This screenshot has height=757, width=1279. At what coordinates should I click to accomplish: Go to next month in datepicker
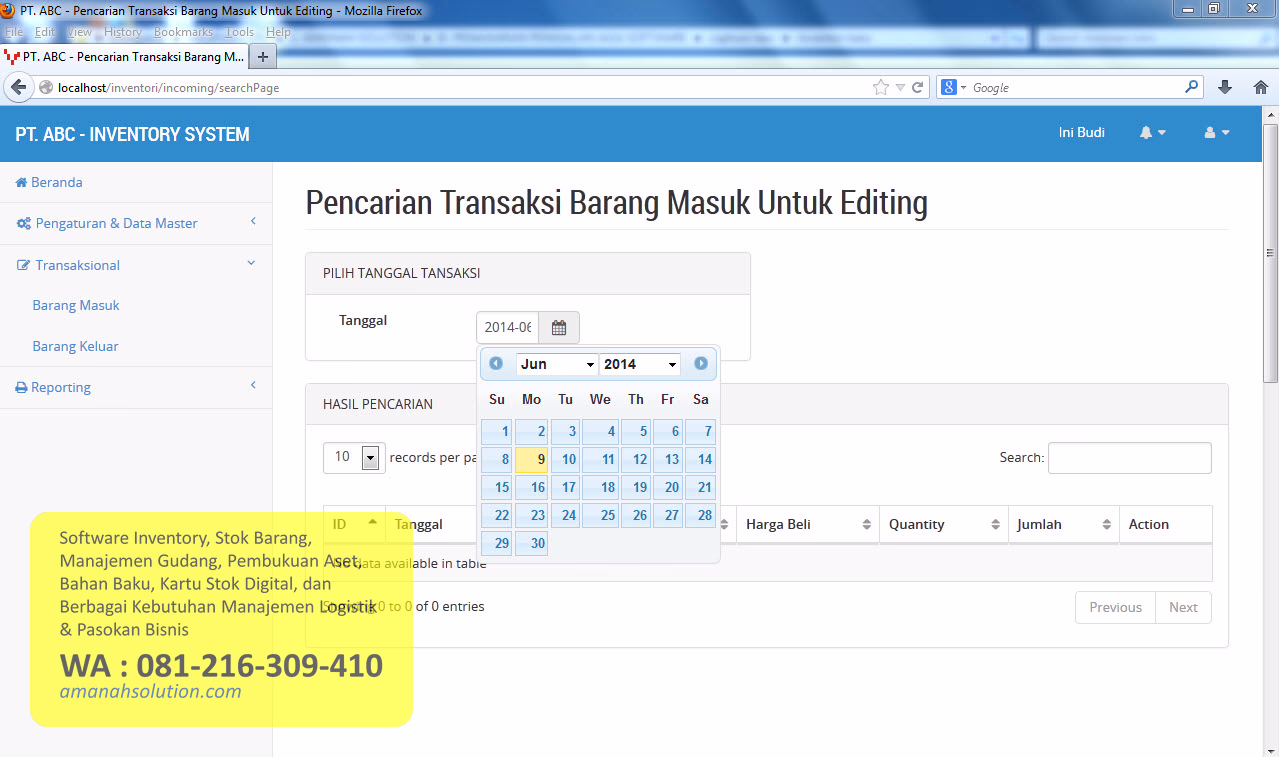click(701, 364)
